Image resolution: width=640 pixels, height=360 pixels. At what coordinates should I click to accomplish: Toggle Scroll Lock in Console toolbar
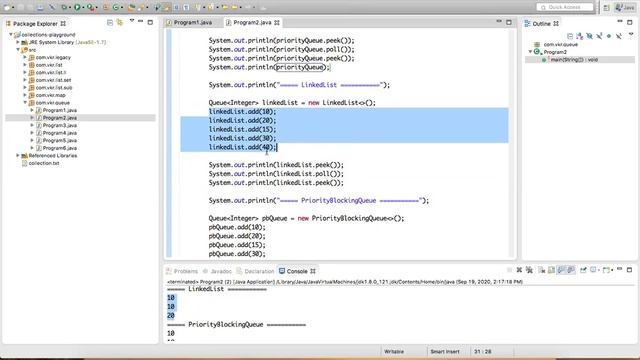coord(551,270)
